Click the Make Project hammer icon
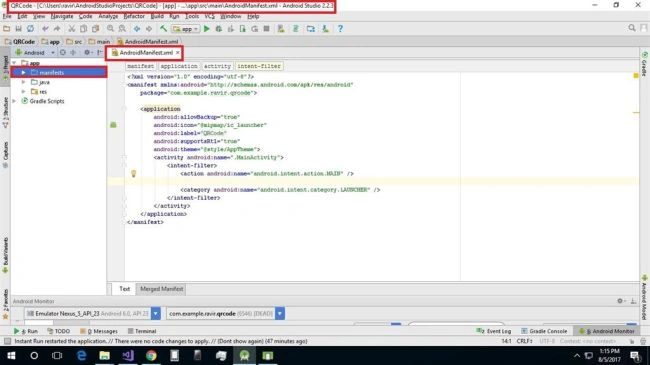This screenshot has height=365, width=650. pos(163,29)
